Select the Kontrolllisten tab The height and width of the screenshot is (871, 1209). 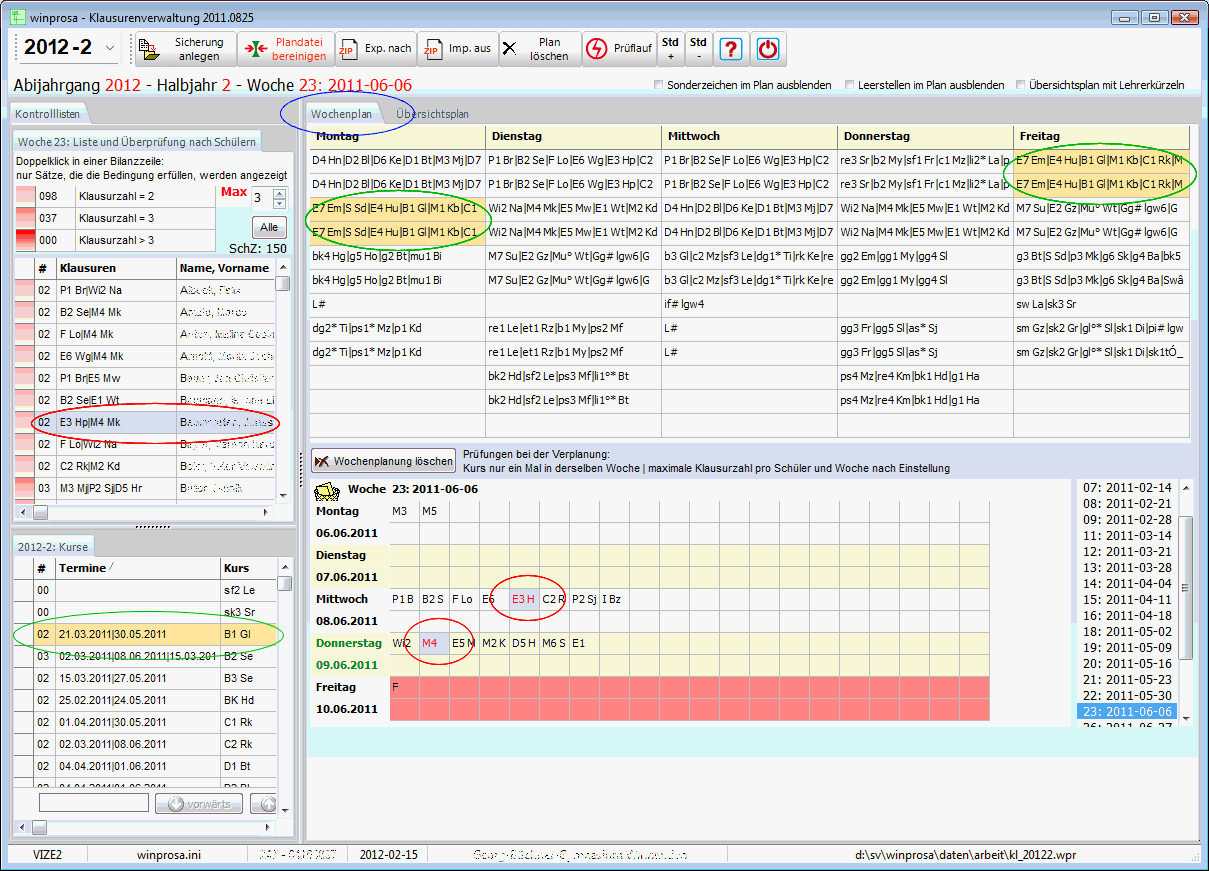click(x=47, y=114)
